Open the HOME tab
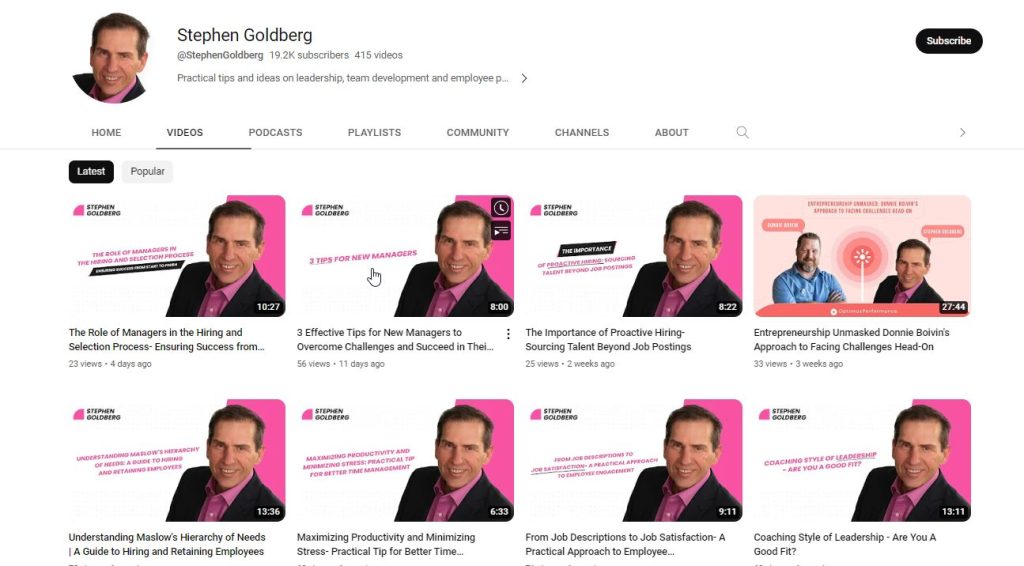The image size is (1024, 566). click(106, 133)
